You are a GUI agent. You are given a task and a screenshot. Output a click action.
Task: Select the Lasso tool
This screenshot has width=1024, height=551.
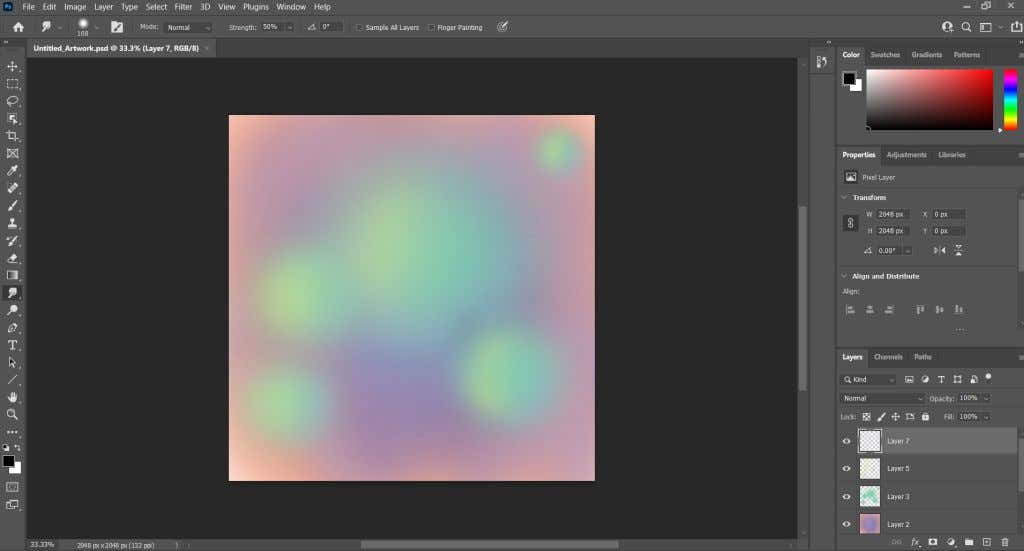13,101
